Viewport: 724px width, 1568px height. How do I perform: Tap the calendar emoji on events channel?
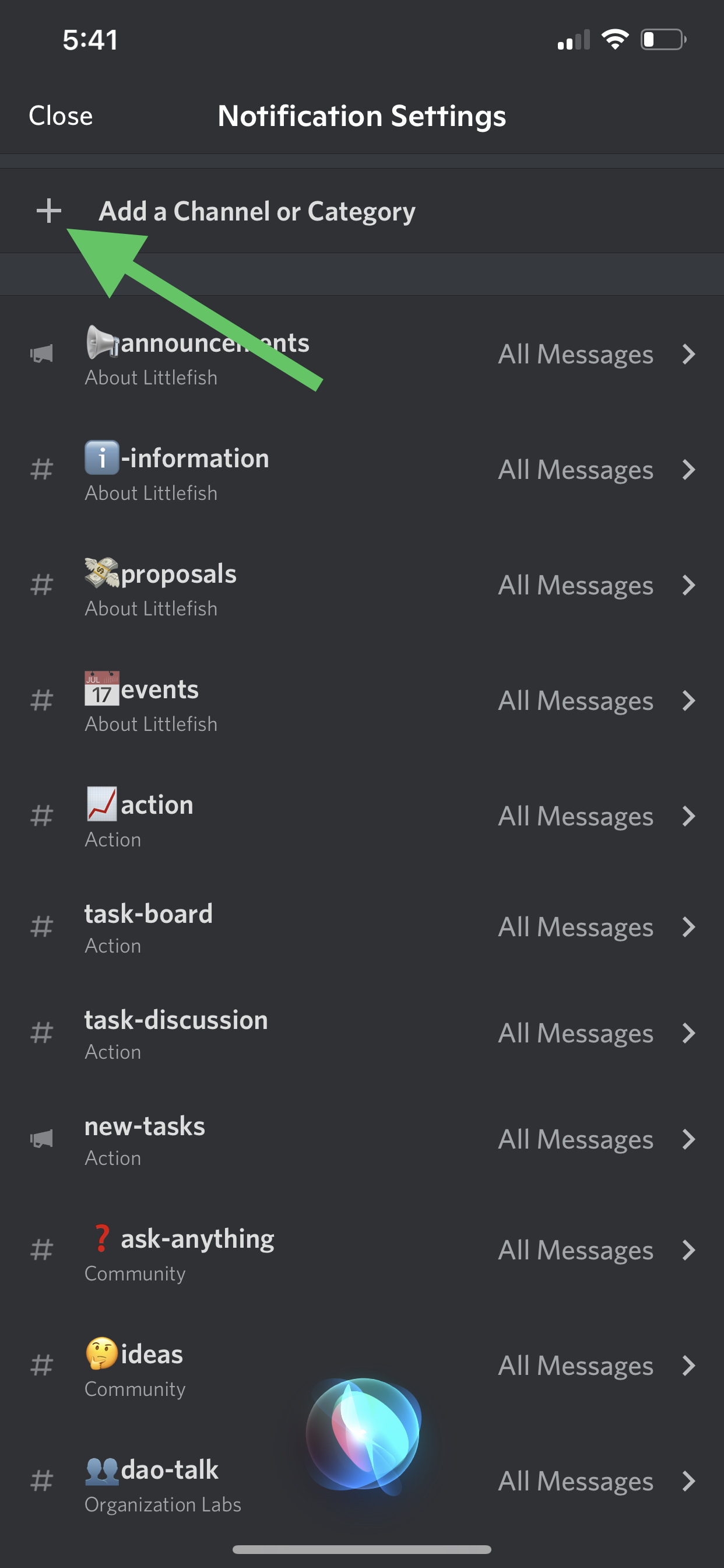(x=101, y=688)
